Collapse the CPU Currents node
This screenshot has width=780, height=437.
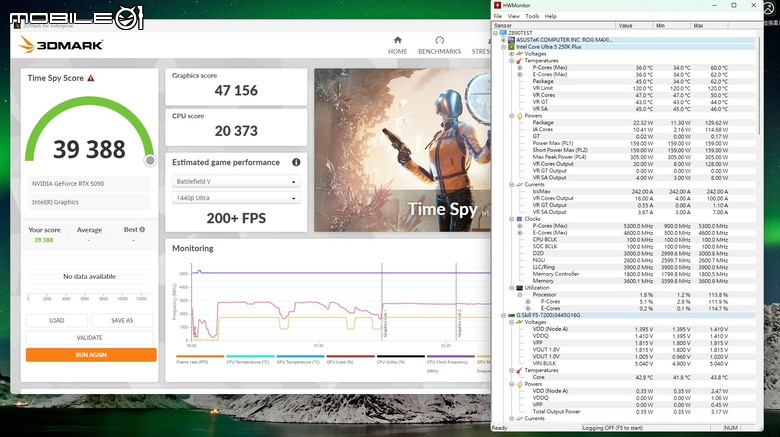pos(511,185)
